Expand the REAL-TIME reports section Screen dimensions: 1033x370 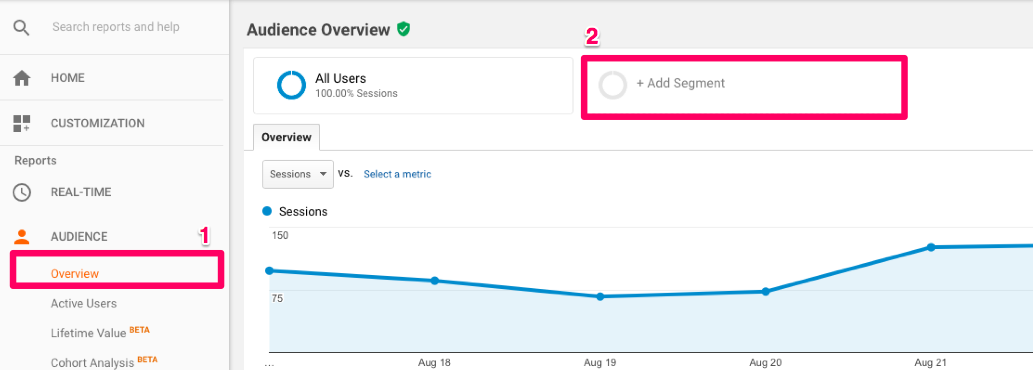[81, 192]
